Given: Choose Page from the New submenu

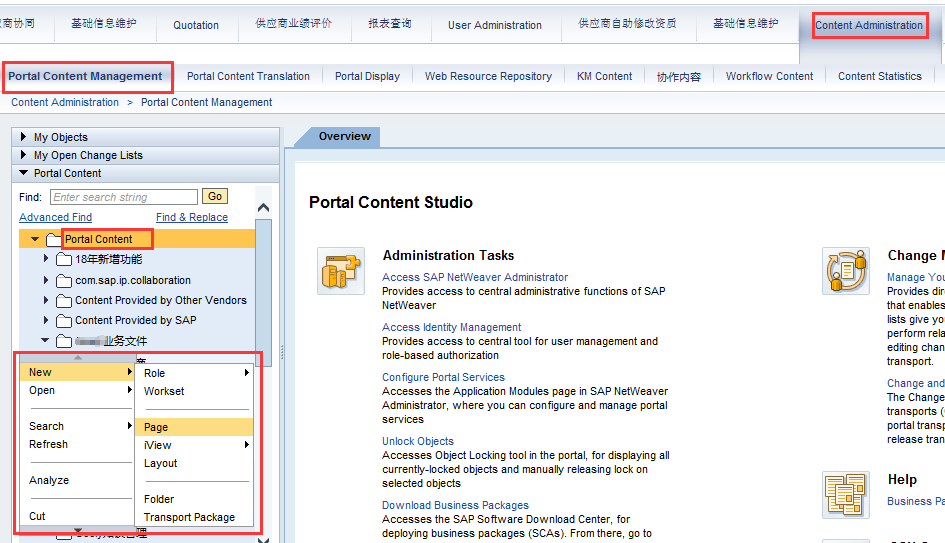Looking at the screenshot, I should [194, 427].
